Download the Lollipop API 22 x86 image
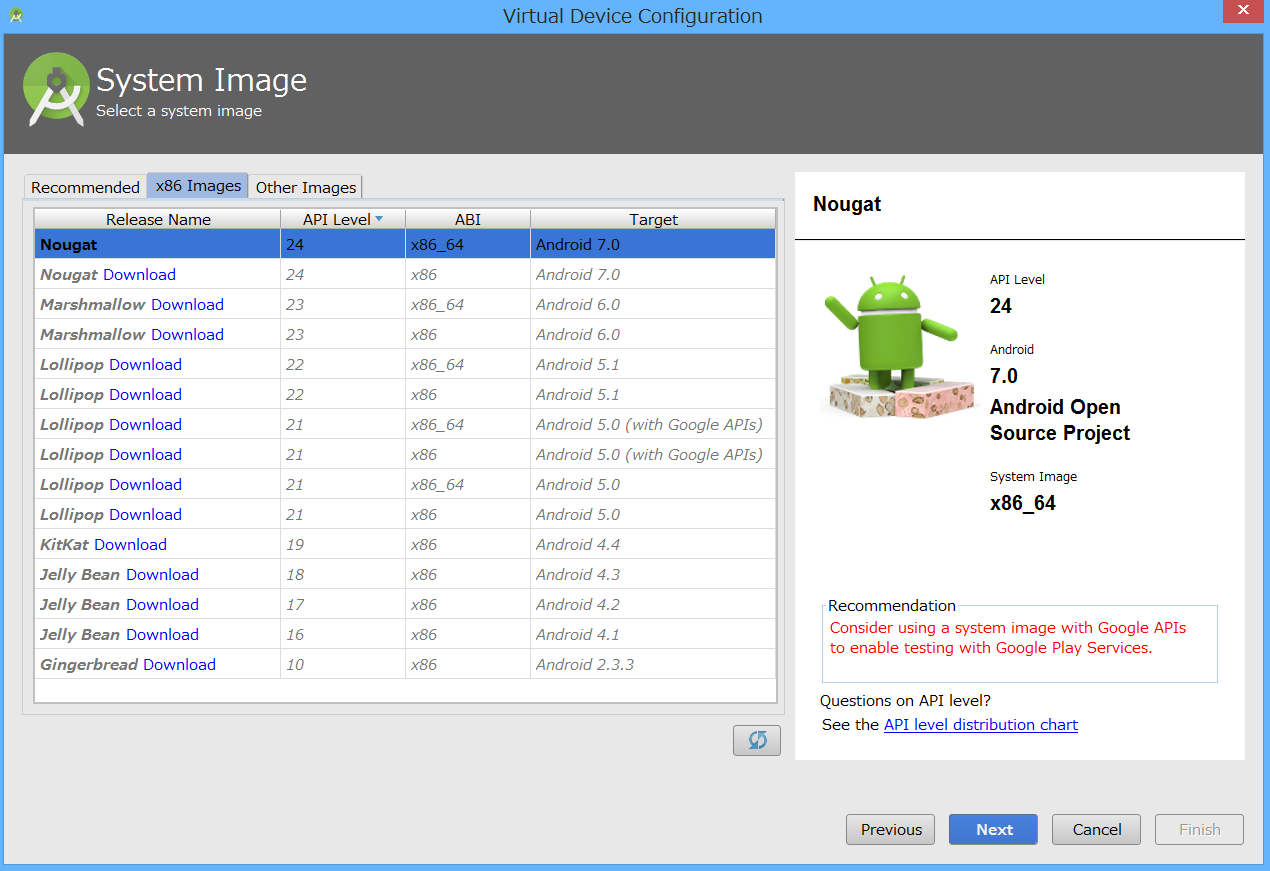The width and height of the screenshot is (1270, 871). tap(145, 394)
